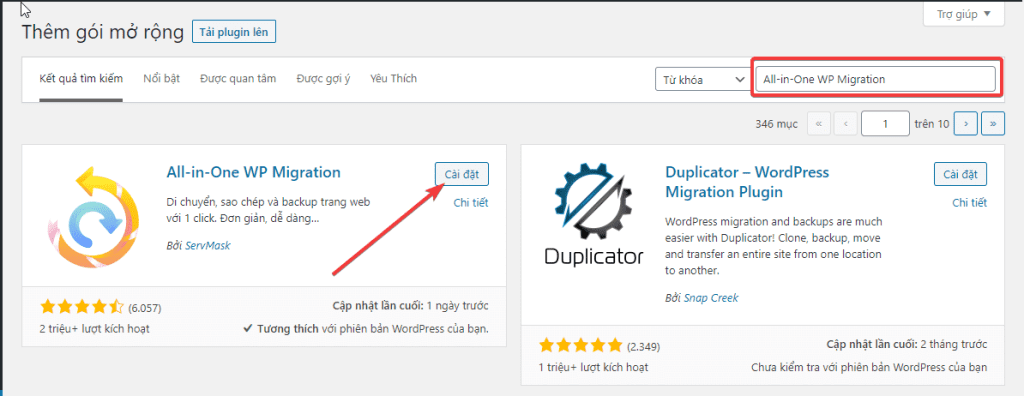Click the 346 mục results count
The height and width of the screenshot is (396, 1024).
(776, 124)
